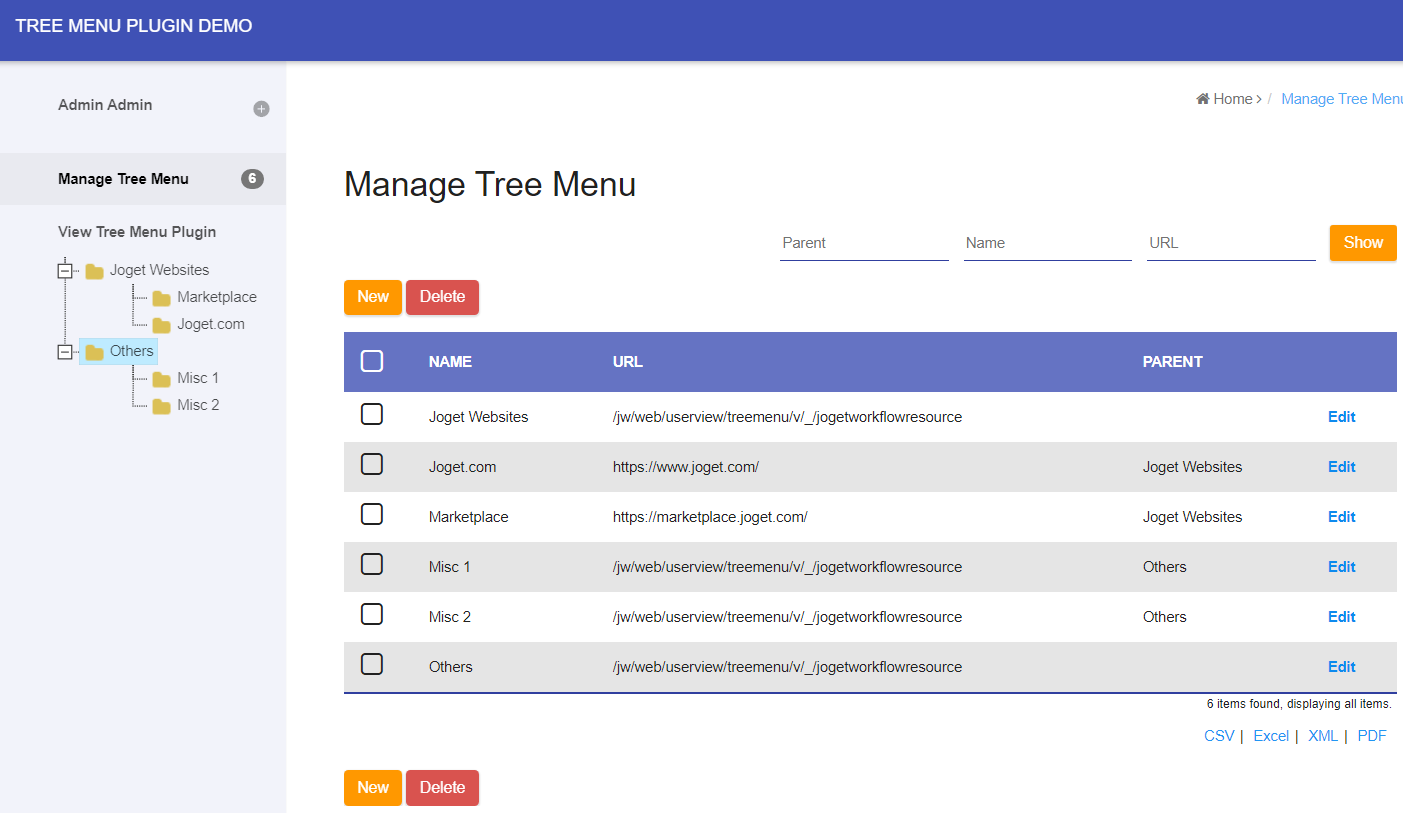This screenshot has width=1403, height=813.
Task: Sort by the NAME column header
Action: coord(450,362)
